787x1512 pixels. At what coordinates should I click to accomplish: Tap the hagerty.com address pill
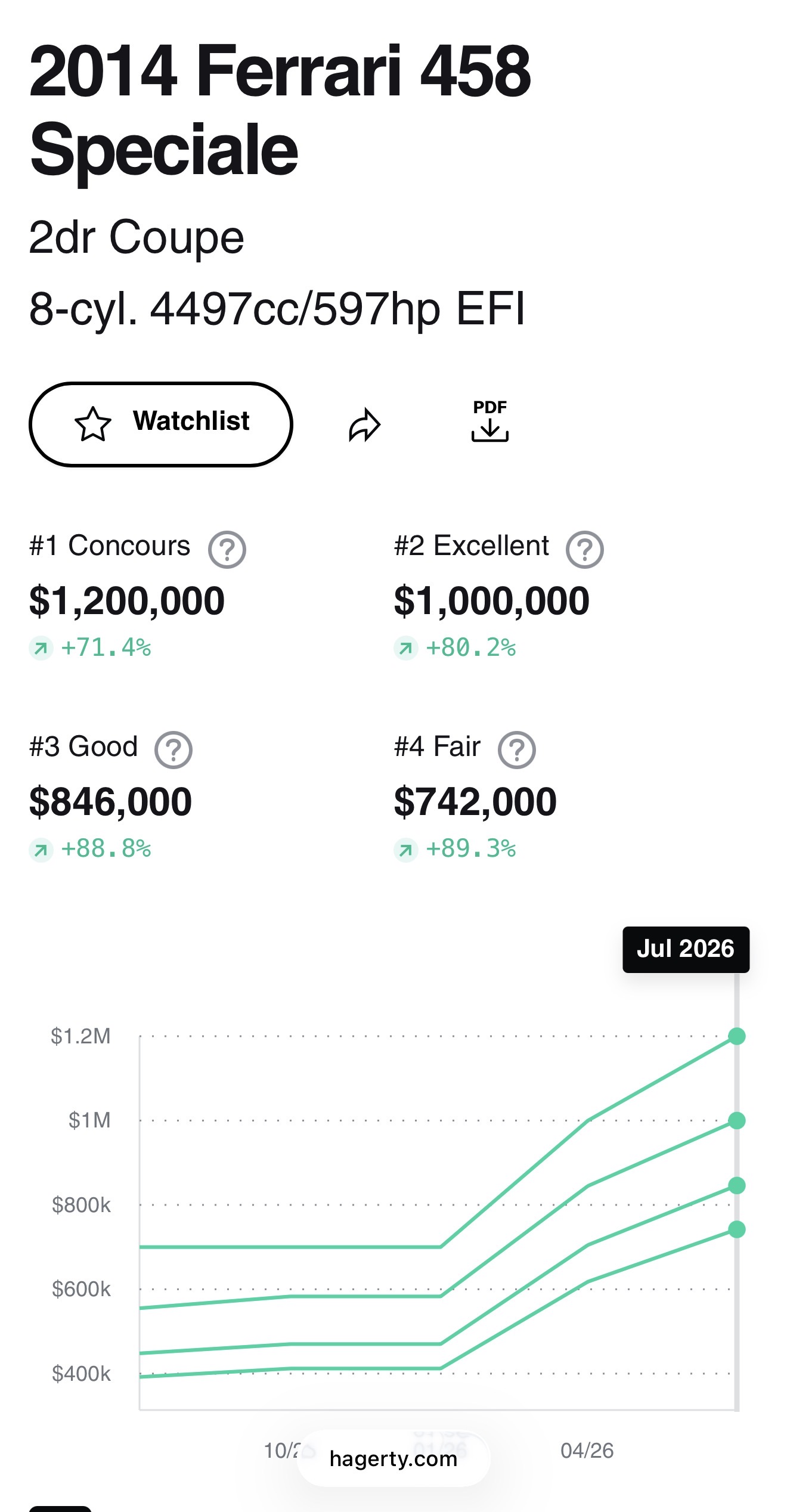coord(393,1458)
